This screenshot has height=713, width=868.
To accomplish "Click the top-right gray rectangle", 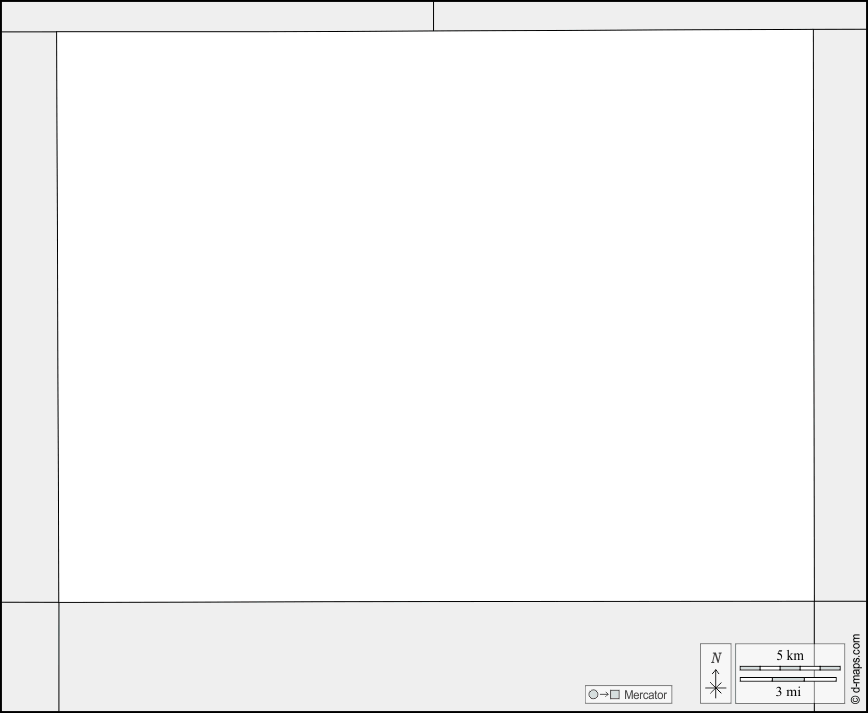I will click(x=650, y=16).
